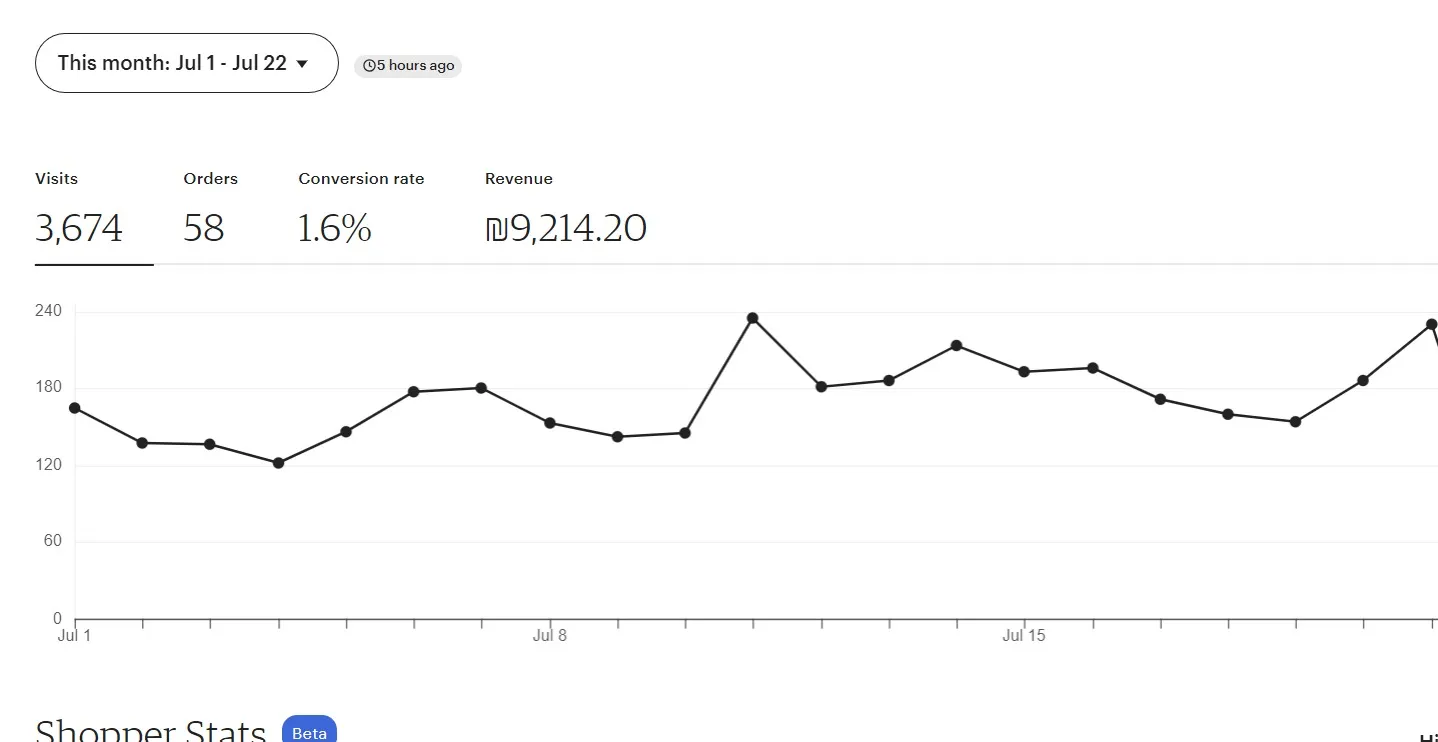
Task: Click the Beta badge beside Shopper Stats
Action: [309, 732]
